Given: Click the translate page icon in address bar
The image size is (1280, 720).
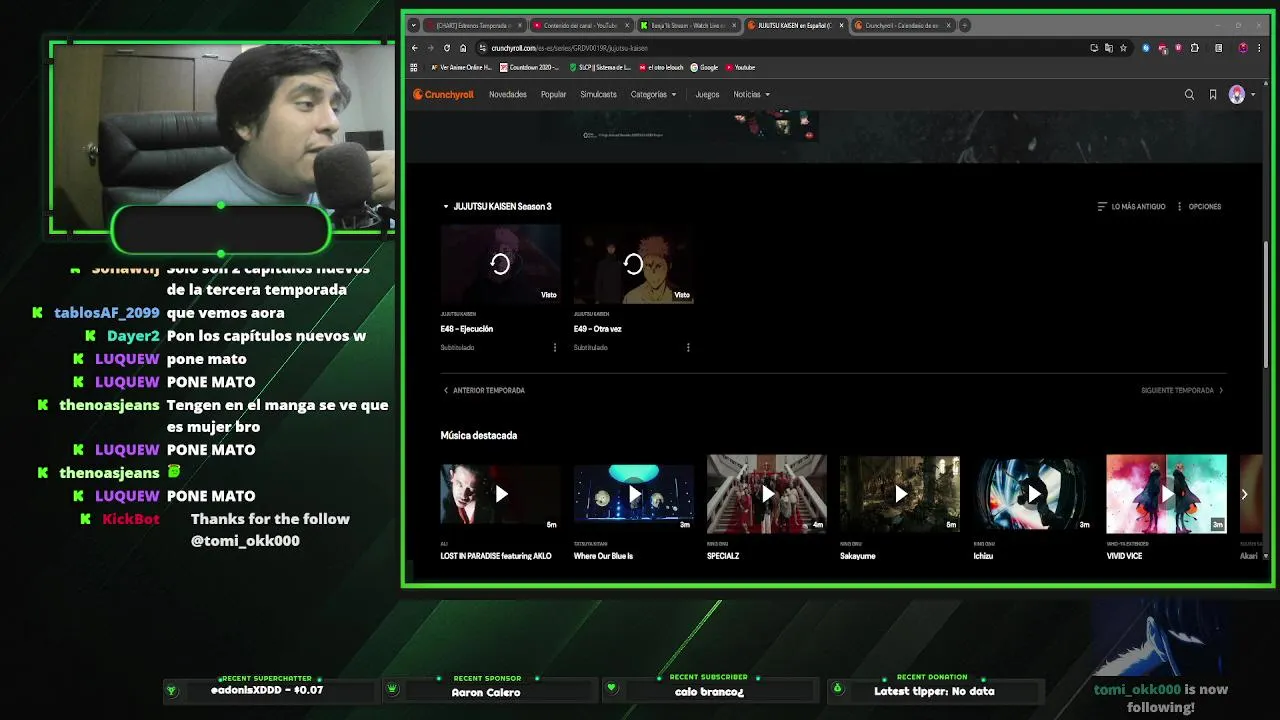Looking at the screenshot, I should tap(1108, 48).
